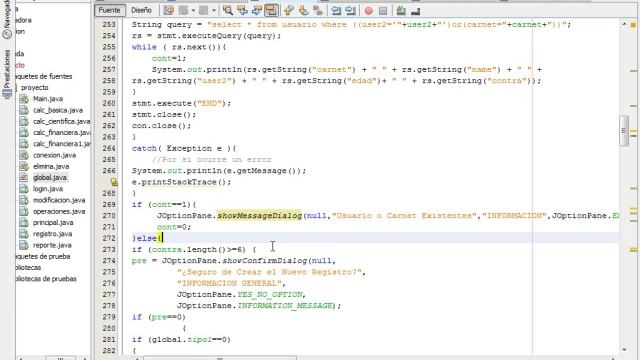Open registro.java in the project tree
Image resolution: width=640 pixels, height=360 pixels.
point(52,234)
